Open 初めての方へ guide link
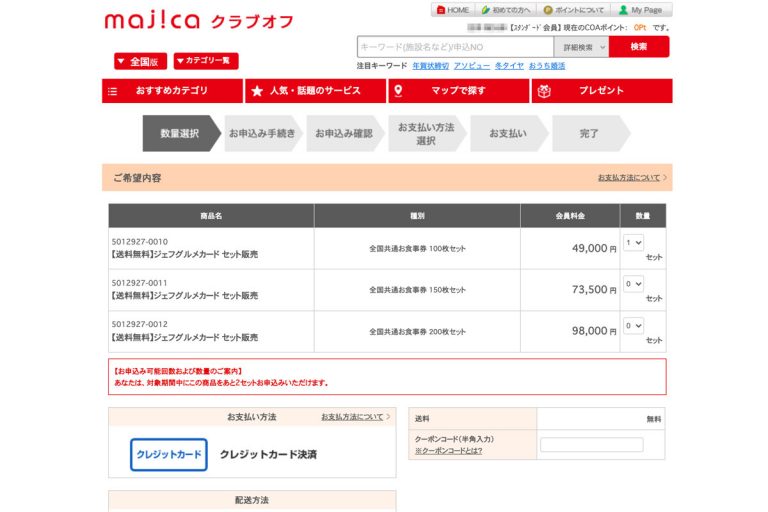Screen dimensions: 768x512 click(x=505, y=10)
